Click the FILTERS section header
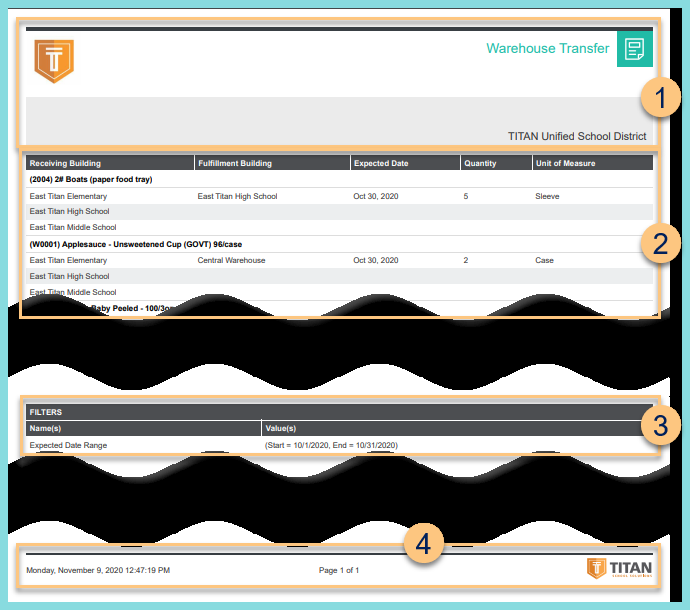 click(339, 412)
